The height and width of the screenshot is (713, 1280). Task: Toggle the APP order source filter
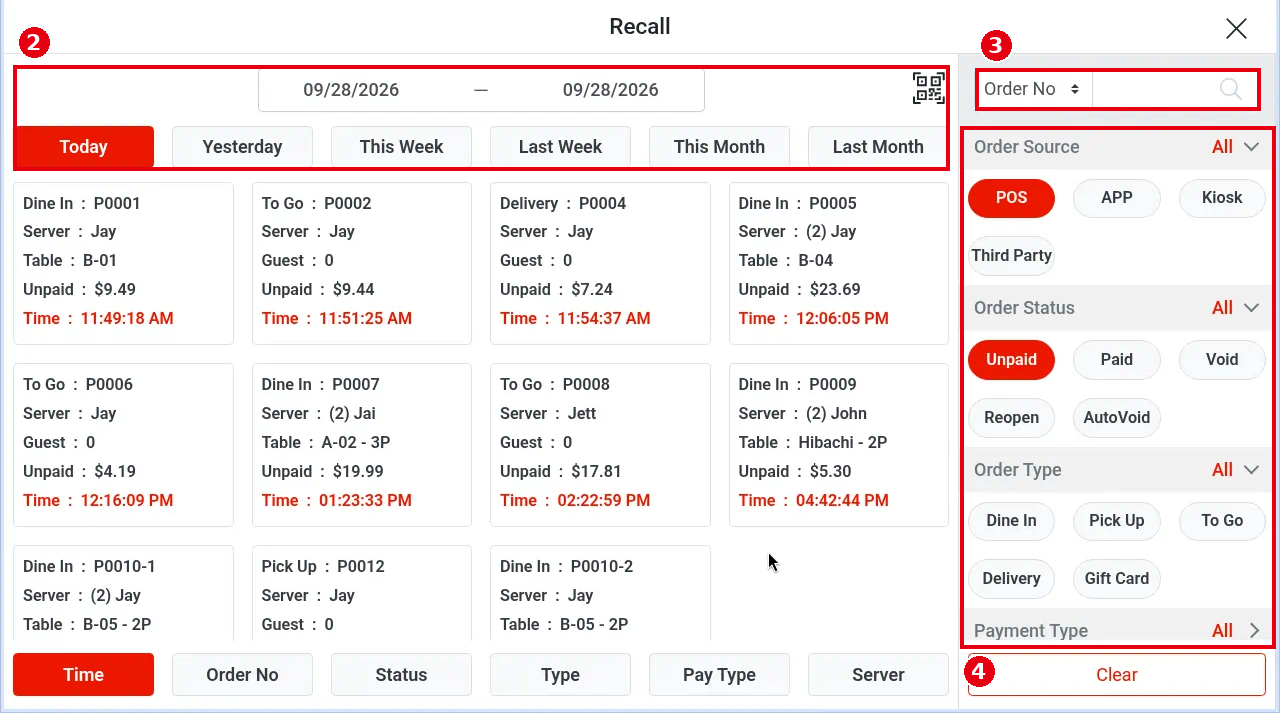[1117, 198]
